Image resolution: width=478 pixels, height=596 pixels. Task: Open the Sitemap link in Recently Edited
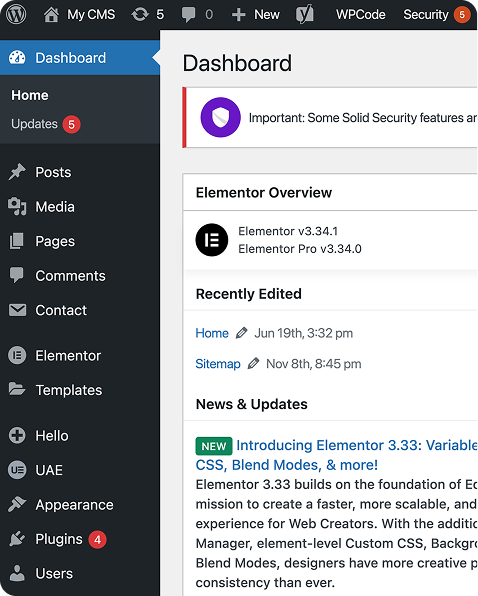[x=218, y=364]
